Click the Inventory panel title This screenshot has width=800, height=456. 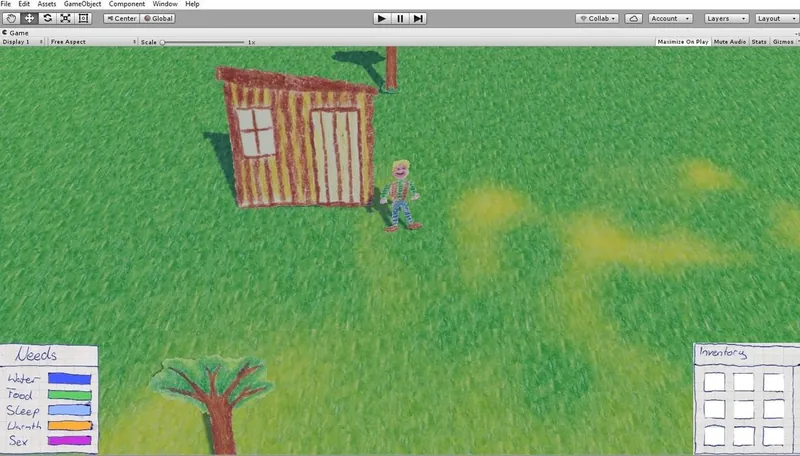722,352
